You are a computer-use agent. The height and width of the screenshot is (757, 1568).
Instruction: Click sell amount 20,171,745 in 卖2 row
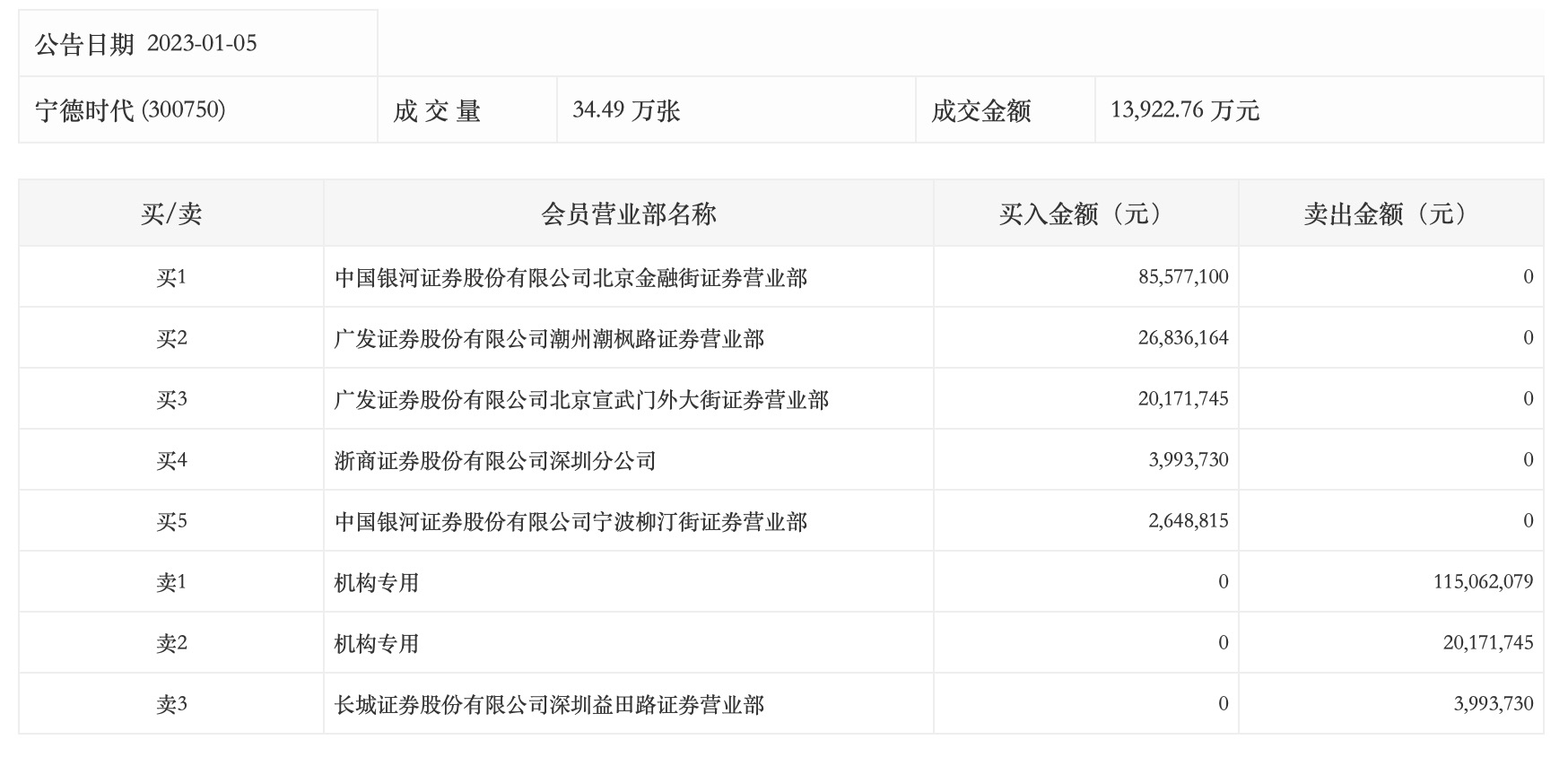[1488, 643]
